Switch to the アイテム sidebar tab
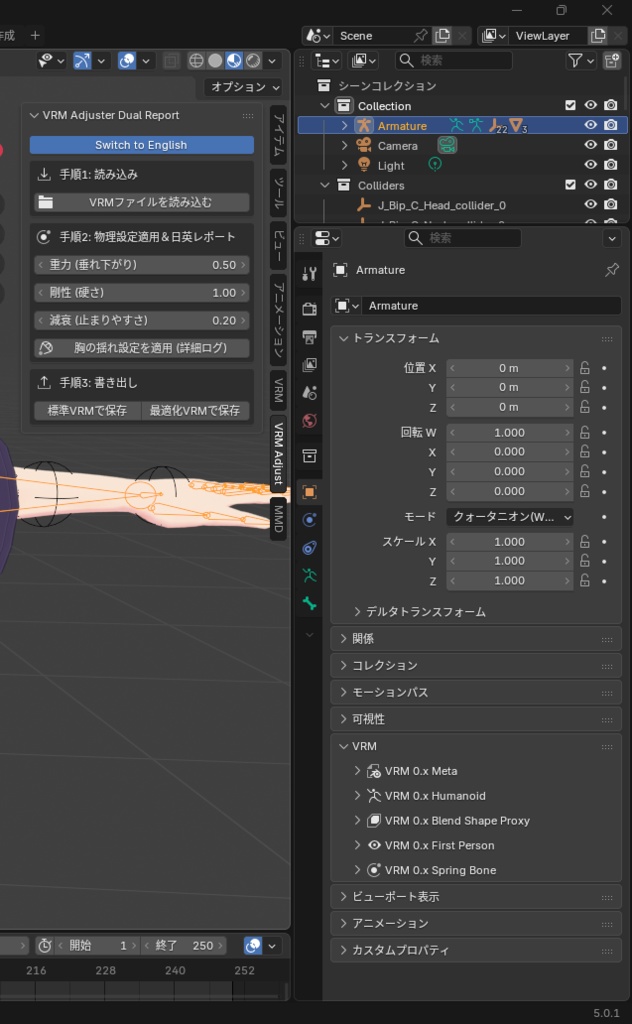 coord(278,135)
